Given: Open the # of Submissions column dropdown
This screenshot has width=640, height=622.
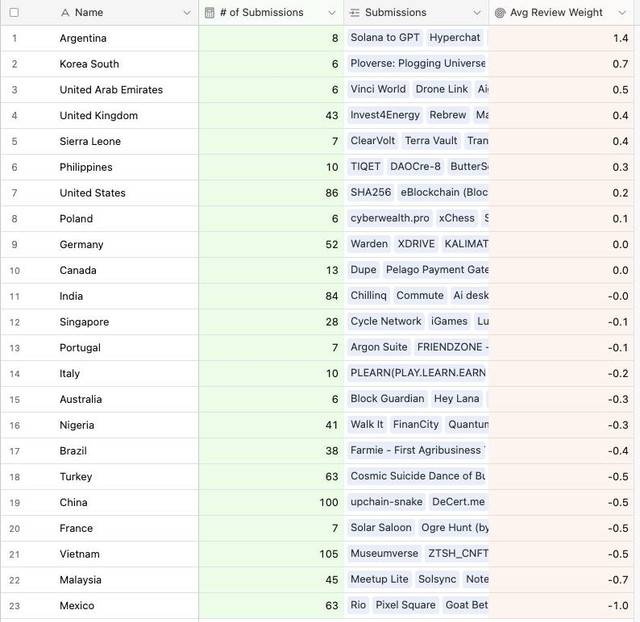Looking at the screenshot, I should coord(332,13).
